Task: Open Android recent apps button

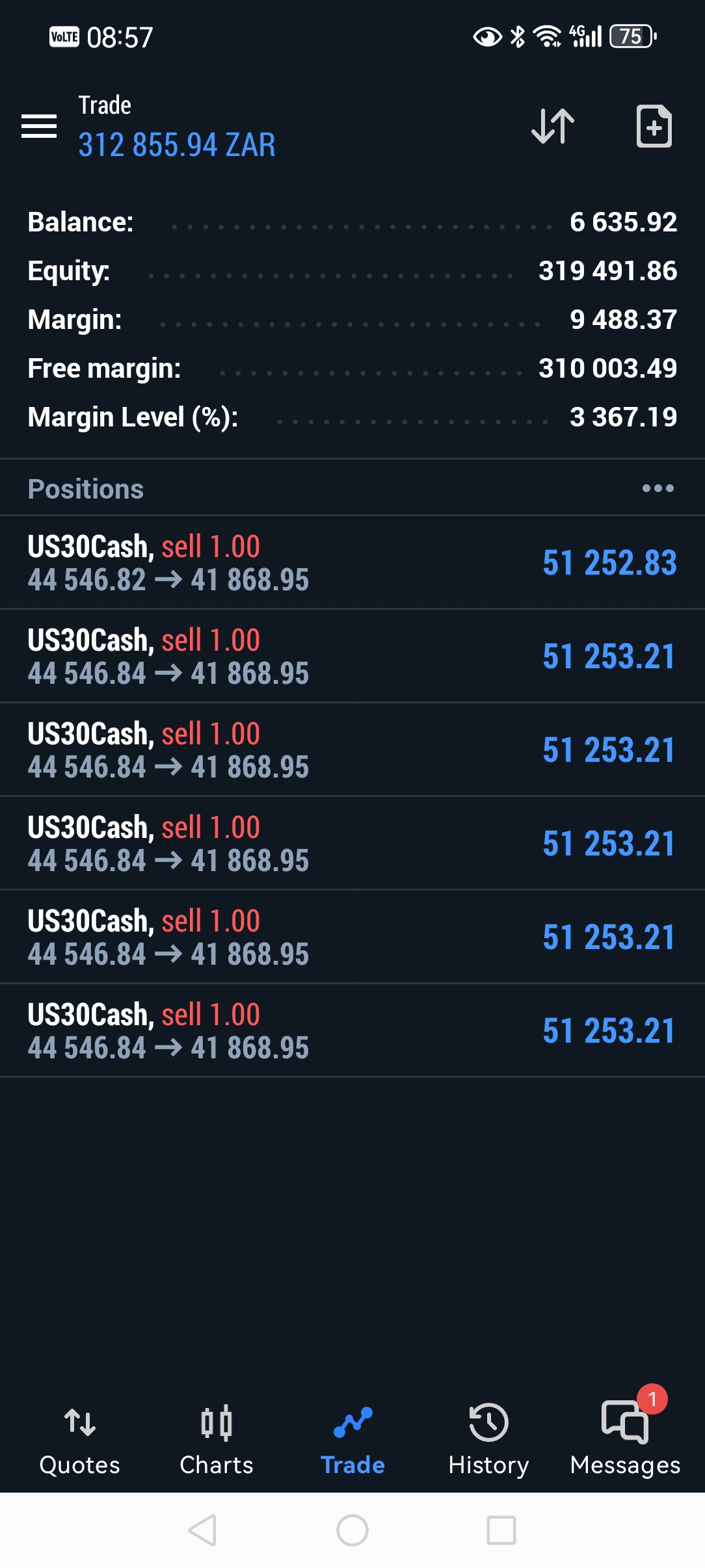Action: click(501, 1530)
